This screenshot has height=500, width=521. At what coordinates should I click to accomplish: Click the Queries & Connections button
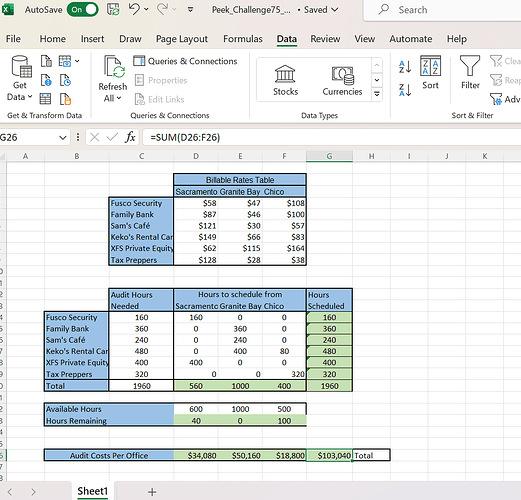[185, 61]
